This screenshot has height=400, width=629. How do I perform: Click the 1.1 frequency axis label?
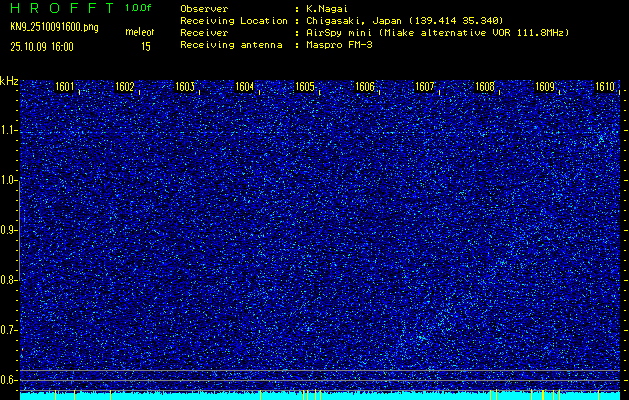(x=9, y=130)
